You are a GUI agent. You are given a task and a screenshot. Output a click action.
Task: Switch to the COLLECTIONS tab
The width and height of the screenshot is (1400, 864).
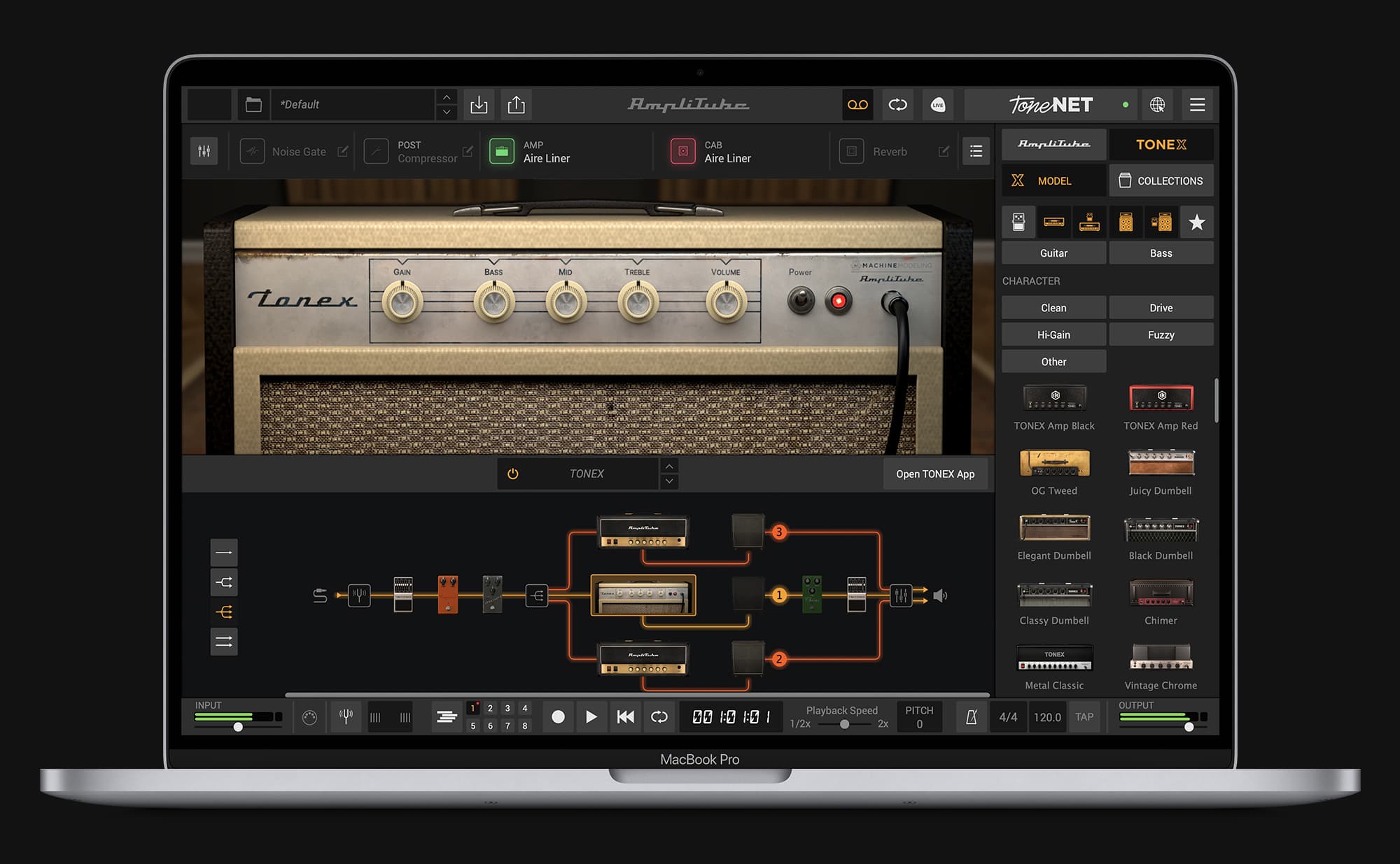[1161, 180]
